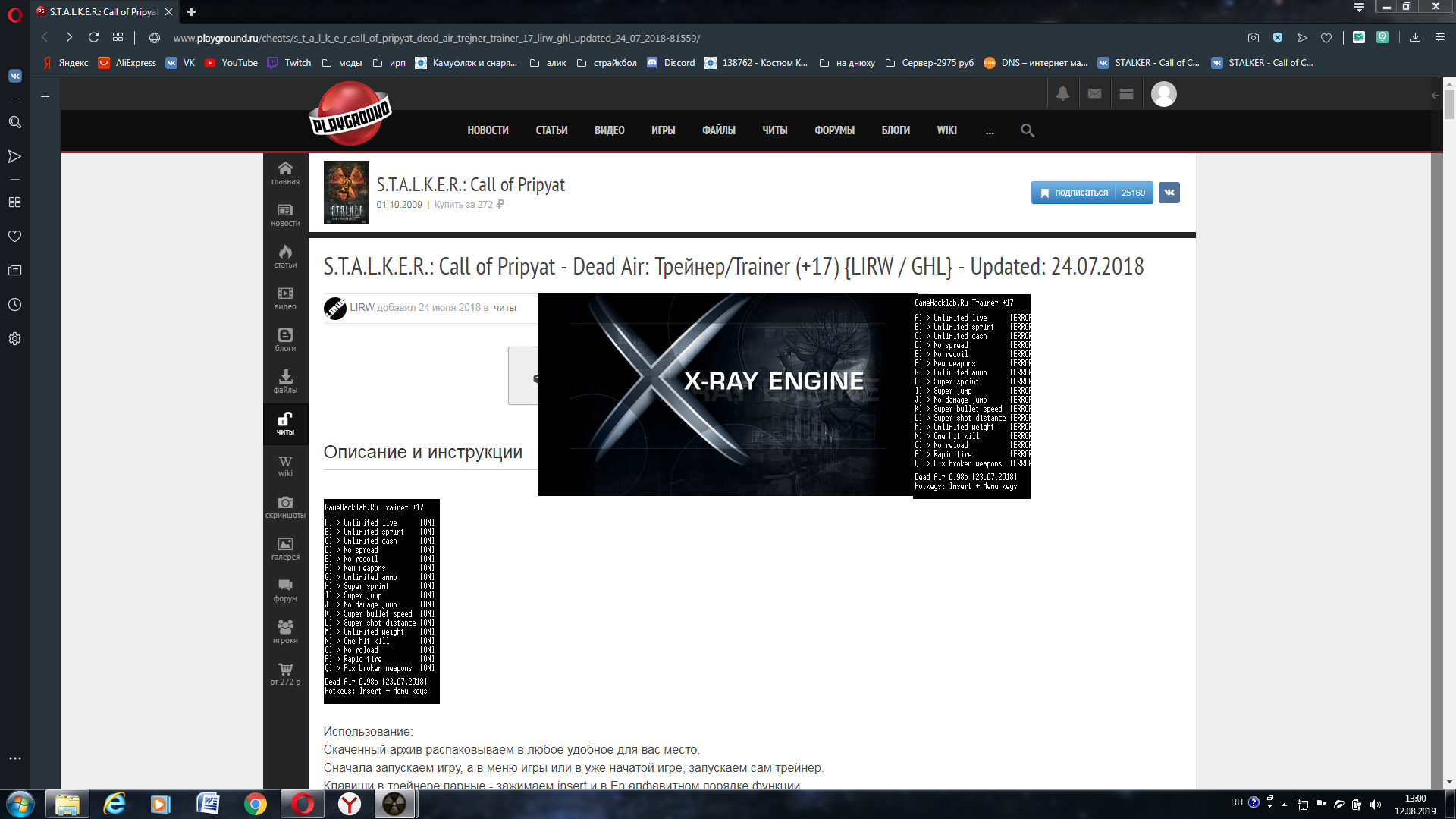Open видео section in game sidebar

pos(285,299)
